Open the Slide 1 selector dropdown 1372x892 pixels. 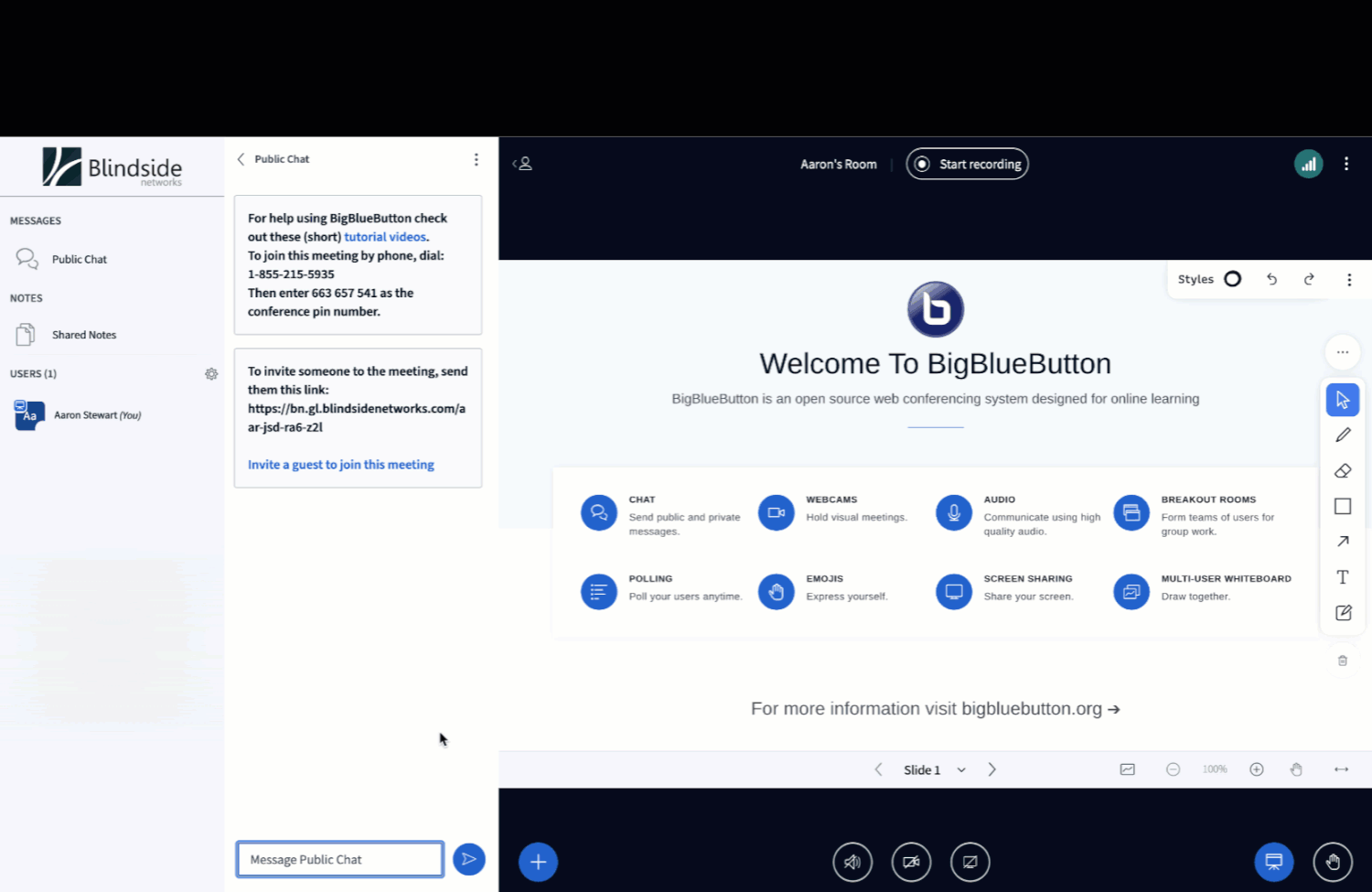935,770
